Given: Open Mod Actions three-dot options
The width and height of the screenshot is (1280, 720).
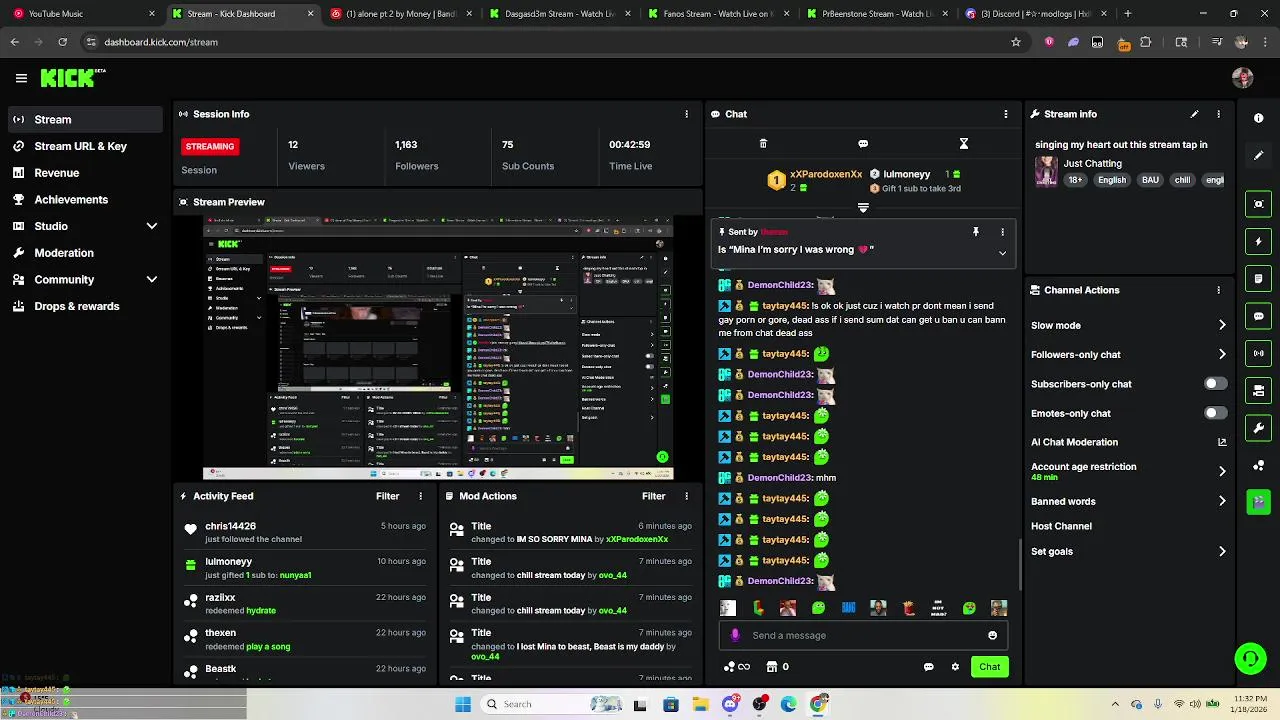Looking at the screenshot, I should point(686,496).
